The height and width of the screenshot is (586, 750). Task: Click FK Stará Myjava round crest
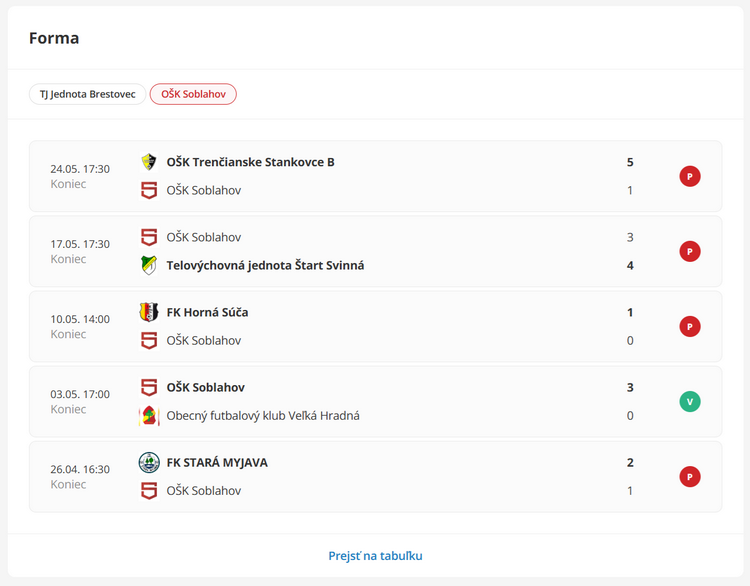(x=149, y=463)
